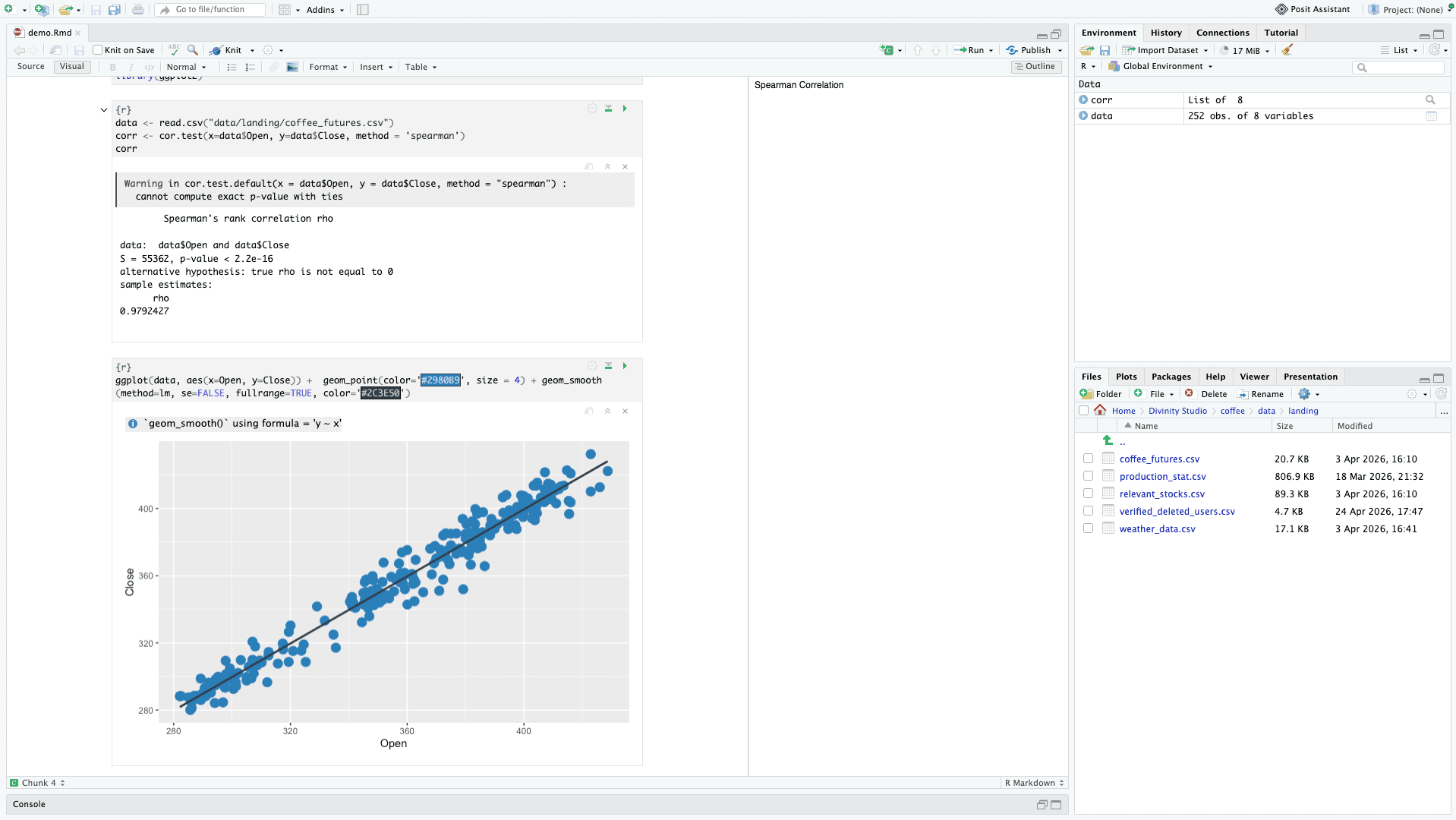Switch to the Tutorial tab

[x=1281, y=33]
